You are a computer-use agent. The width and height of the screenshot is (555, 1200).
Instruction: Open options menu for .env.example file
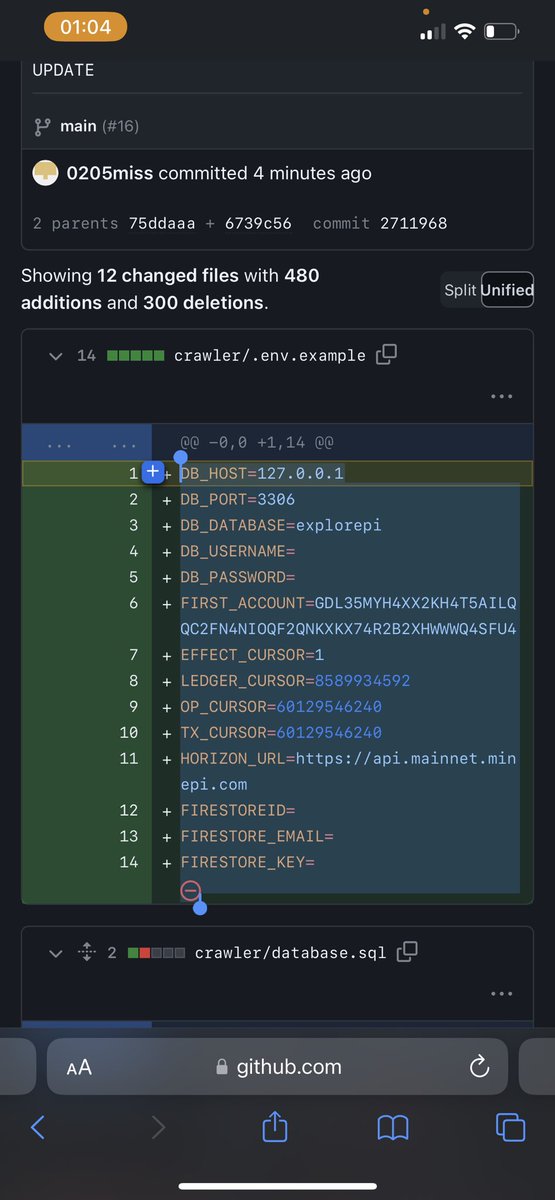pos(502,396)
